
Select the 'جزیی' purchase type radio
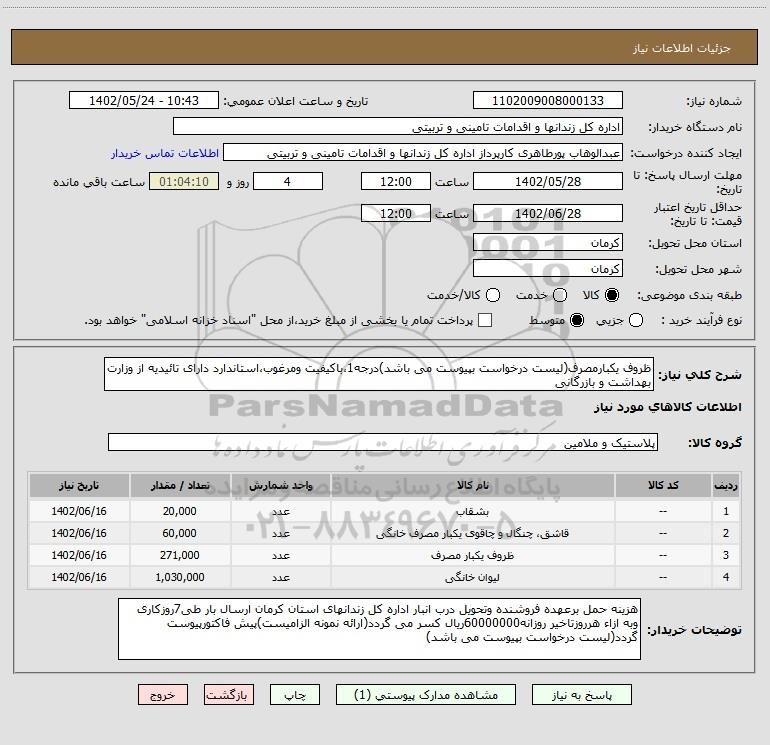coord(637,320)
